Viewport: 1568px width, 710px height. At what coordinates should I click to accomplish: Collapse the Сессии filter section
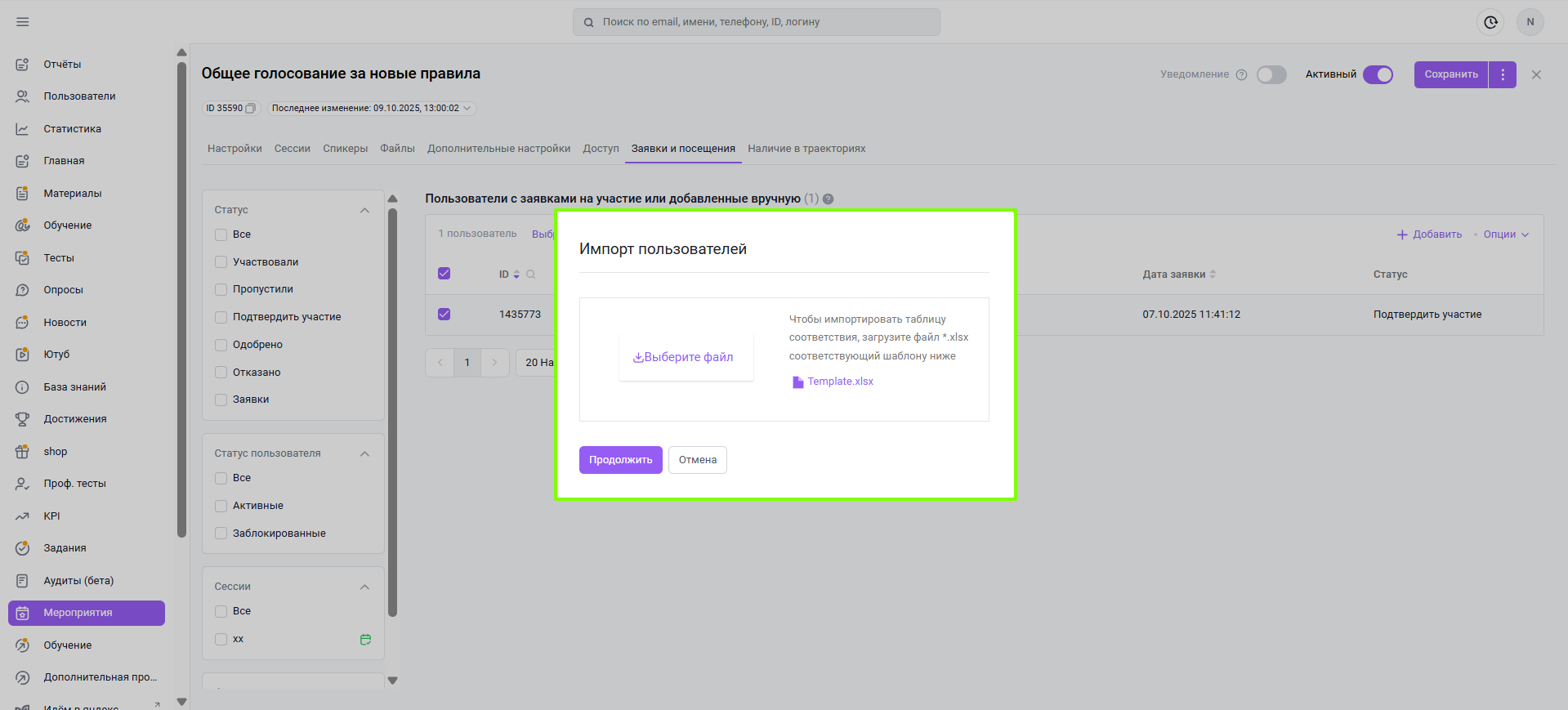[x=364, y=587]
